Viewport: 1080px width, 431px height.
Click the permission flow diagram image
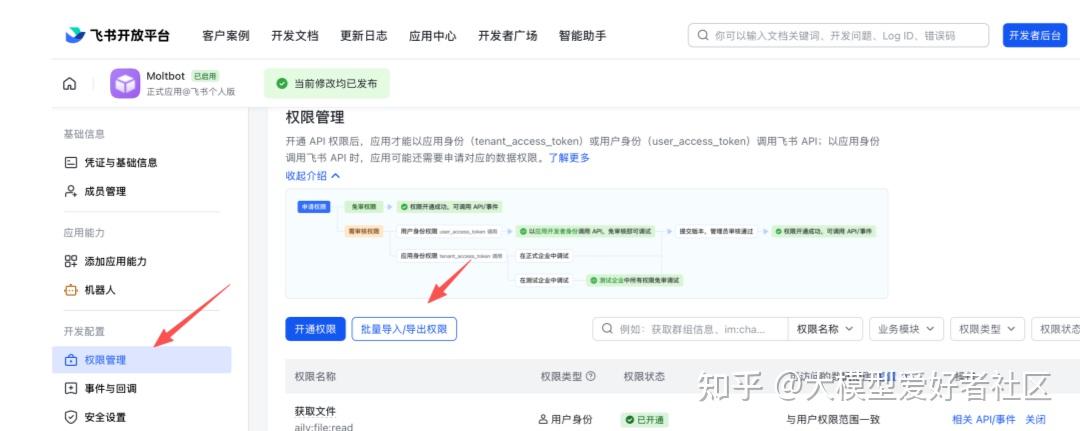[587, 244]
